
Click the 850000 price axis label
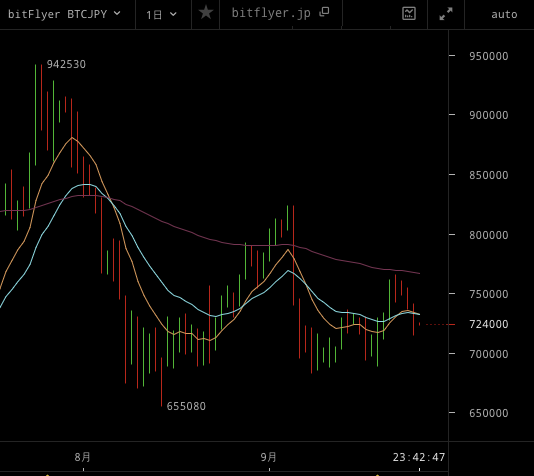coord(489,175)
